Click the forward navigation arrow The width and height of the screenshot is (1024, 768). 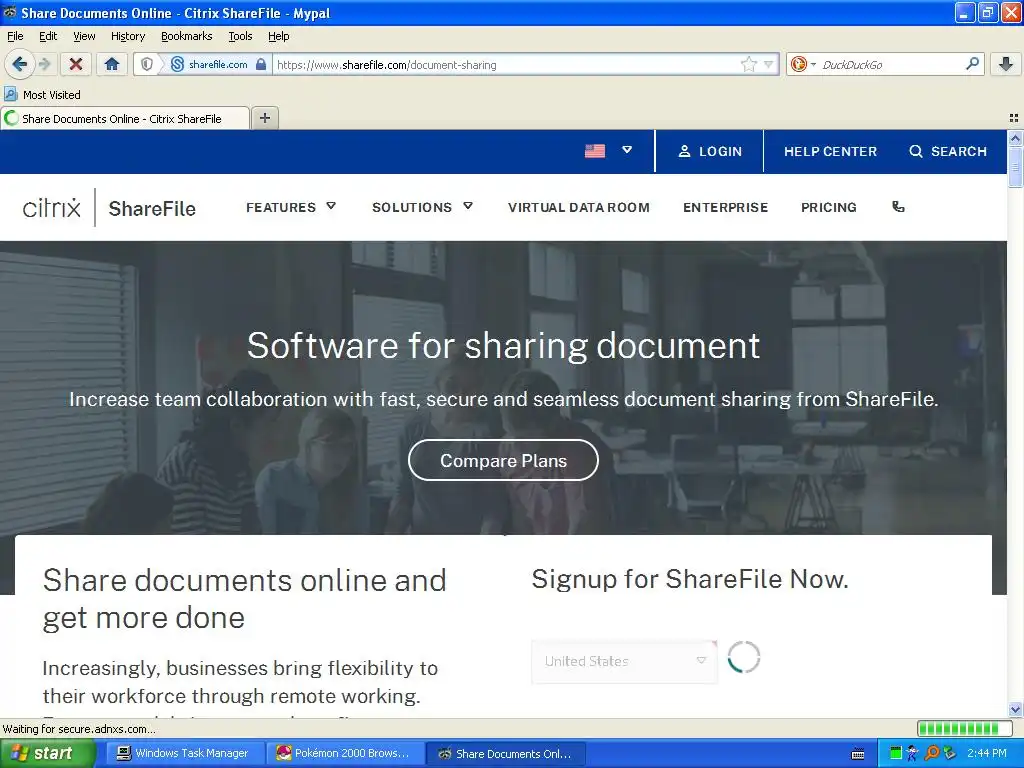click(x=44, y=64)
